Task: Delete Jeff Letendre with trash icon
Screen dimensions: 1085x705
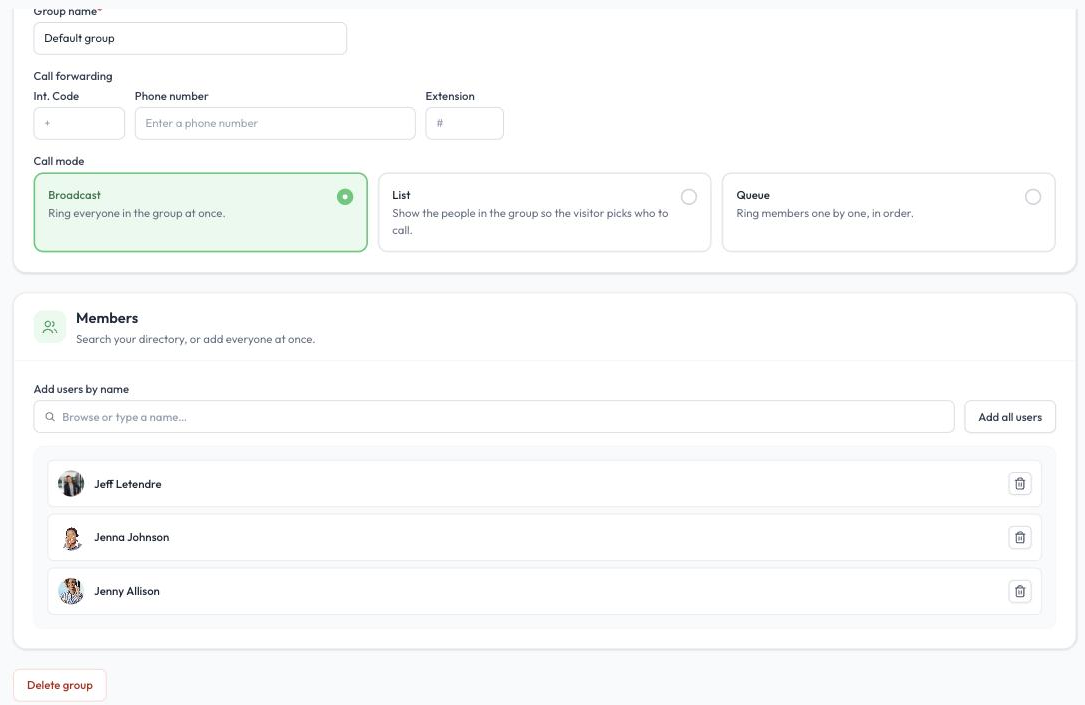Action: [1019, 484]
